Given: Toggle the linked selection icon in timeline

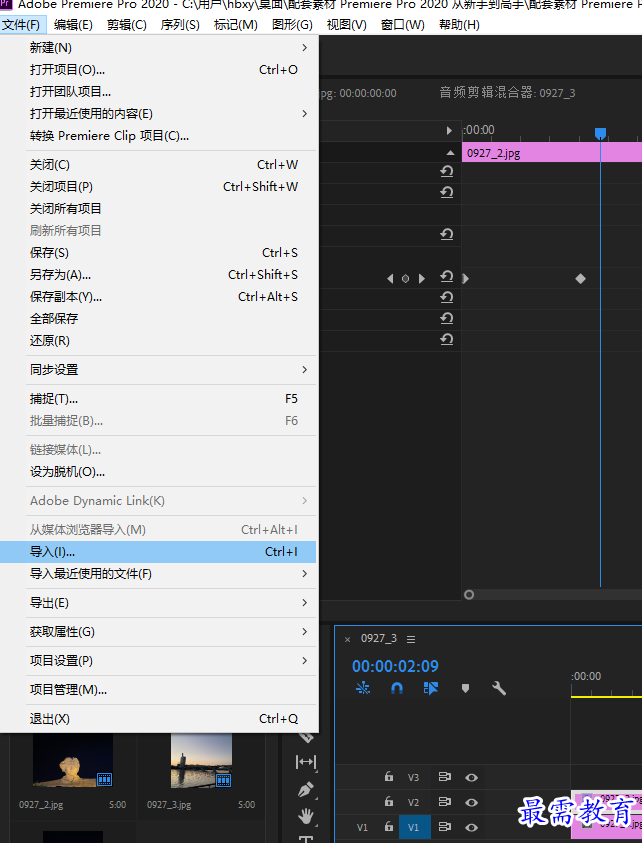Looking at the screenshot, I should pyautogui.click(x=431, y=688).
